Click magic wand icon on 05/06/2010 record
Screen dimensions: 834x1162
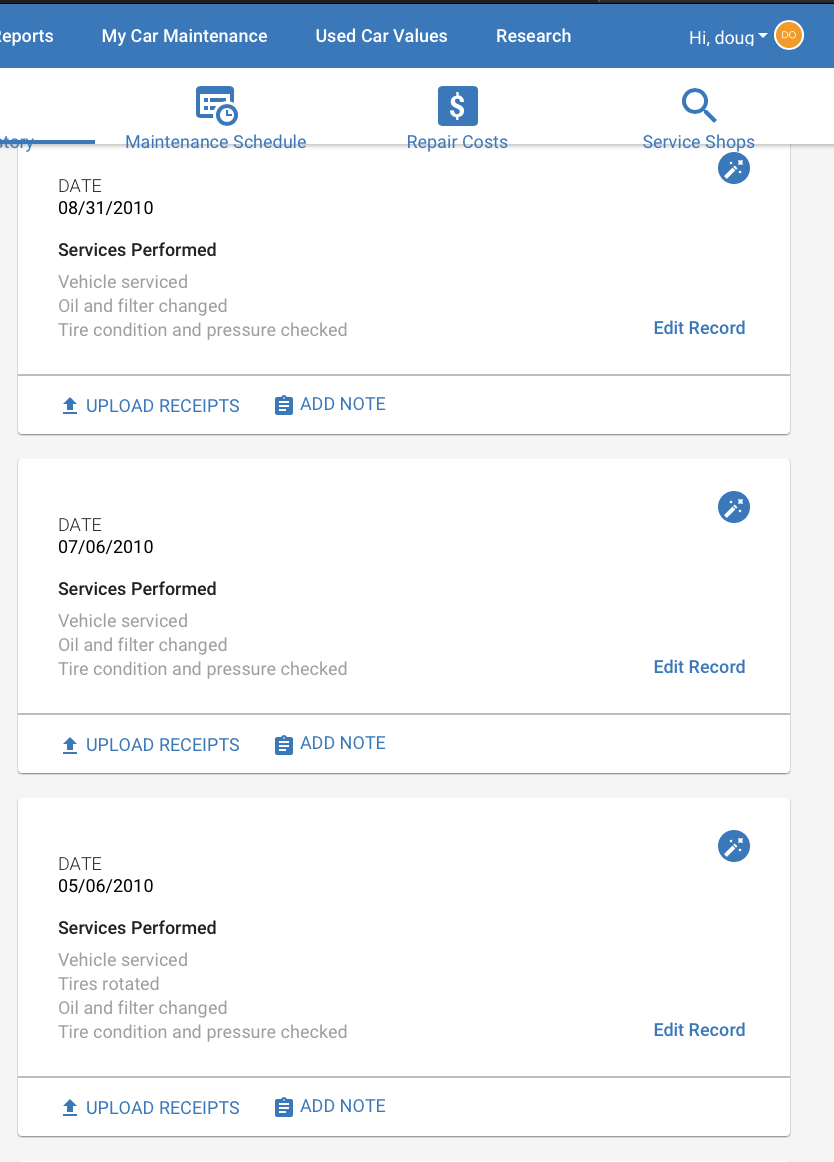coord(734,846)
